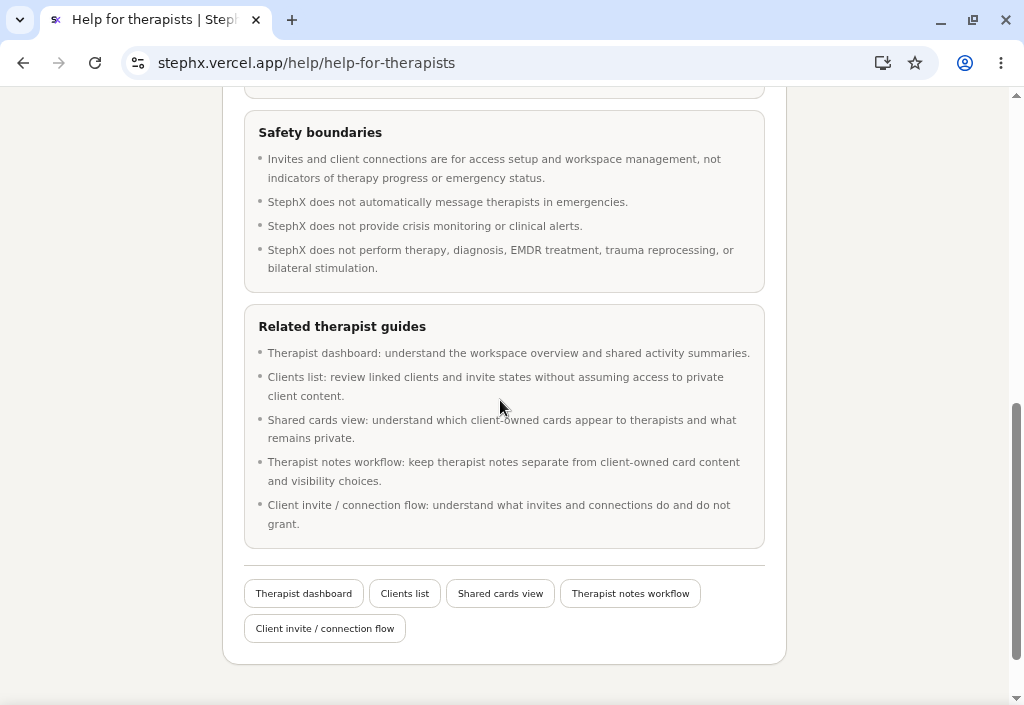Restore down the browser window
The image size is (1024, 705).
click(973, 20)
